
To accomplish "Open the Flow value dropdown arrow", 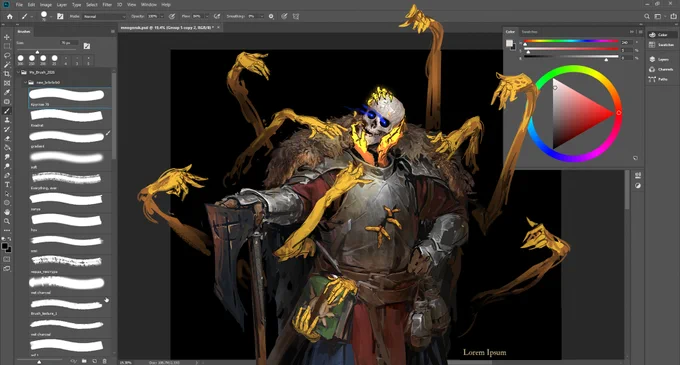I will [206, 16].
